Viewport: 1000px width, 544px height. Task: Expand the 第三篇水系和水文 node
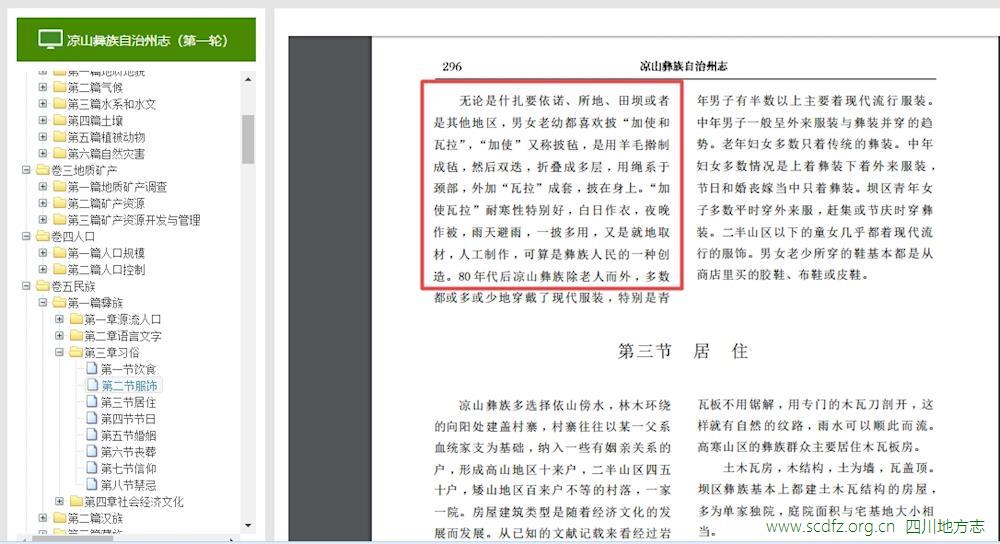click(x=43, y=103)
